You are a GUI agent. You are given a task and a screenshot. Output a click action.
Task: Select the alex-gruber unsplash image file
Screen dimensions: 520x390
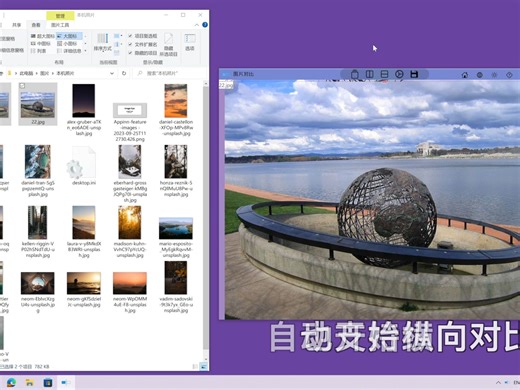coord(84,110)
